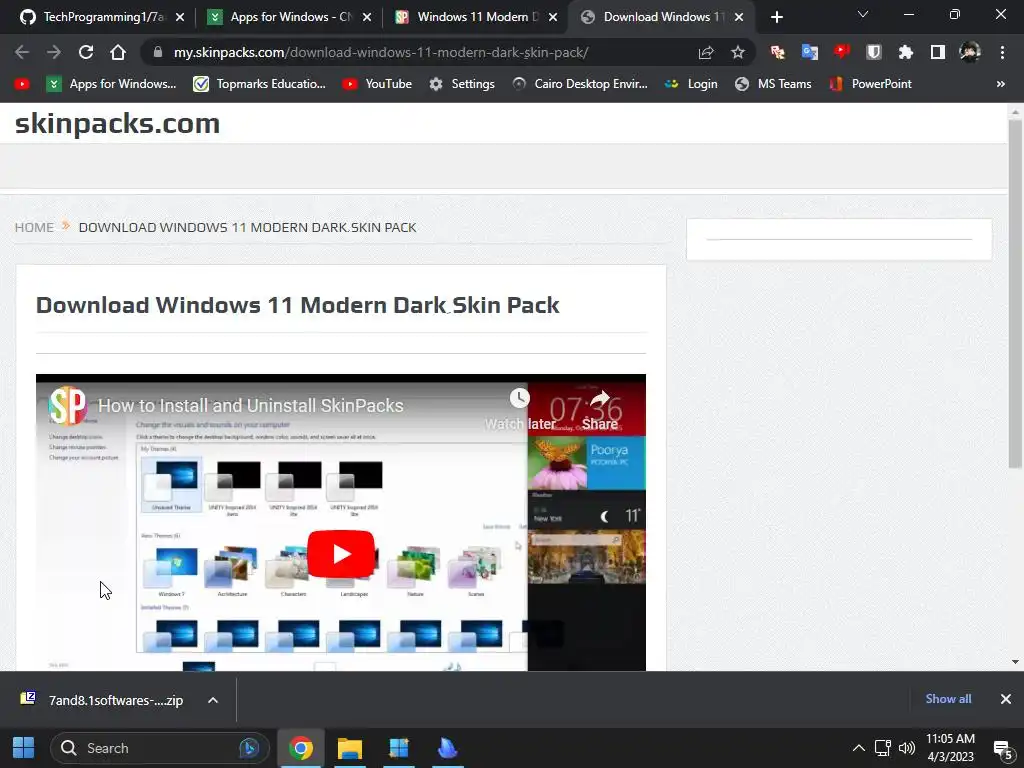
Task: Close the Apps for Windows tab
Action: [367, 17]
